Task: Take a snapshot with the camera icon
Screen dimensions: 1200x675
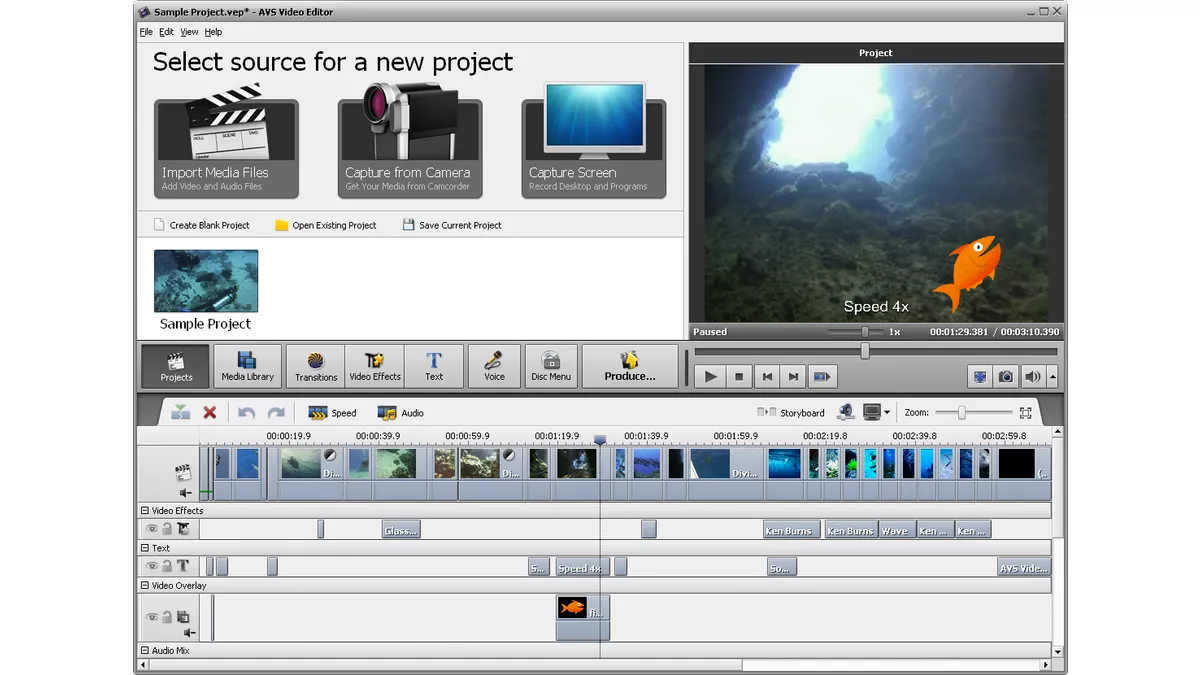Action: [1006, 376]
